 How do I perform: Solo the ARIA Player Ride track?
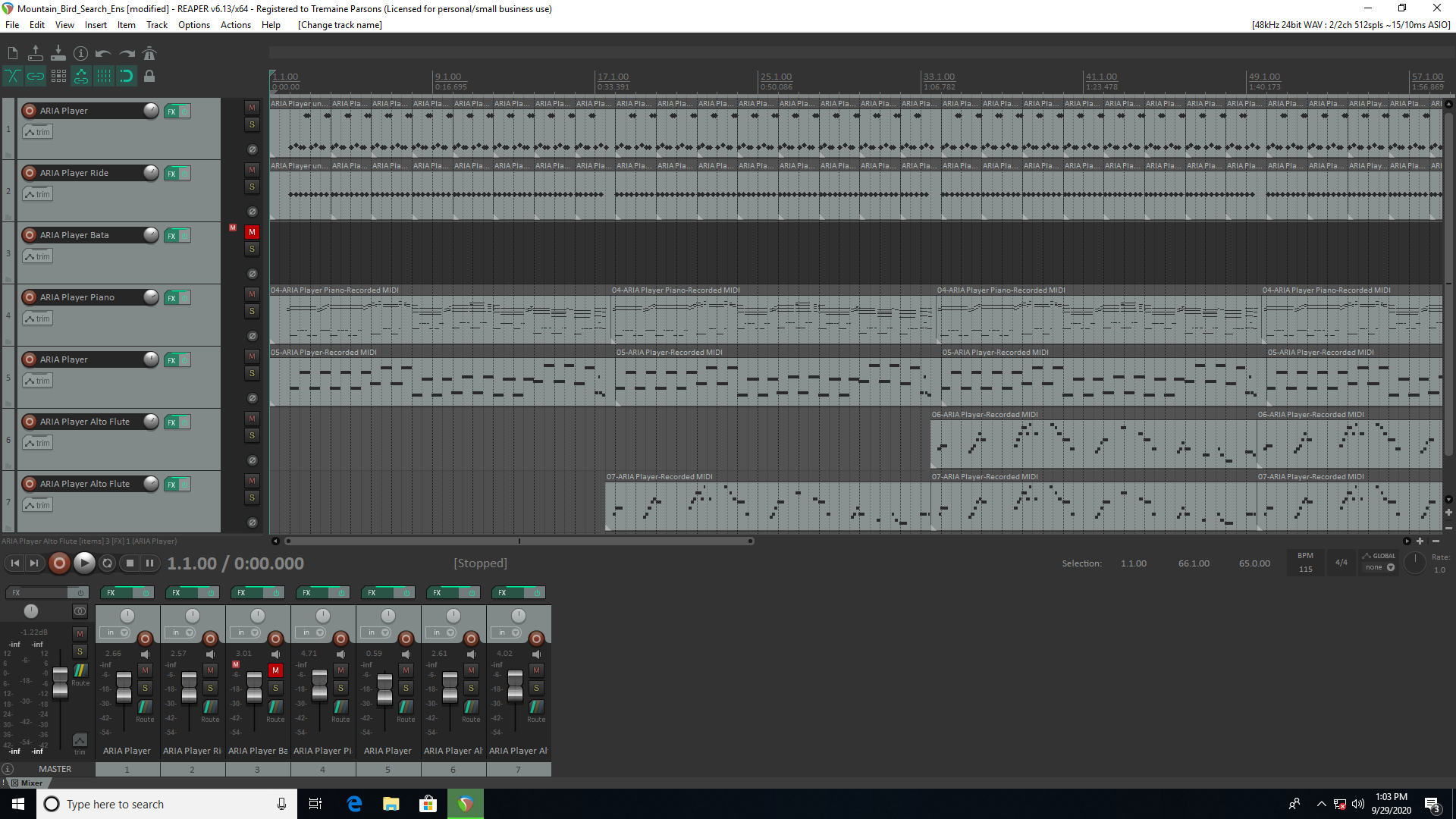point(252,187)
